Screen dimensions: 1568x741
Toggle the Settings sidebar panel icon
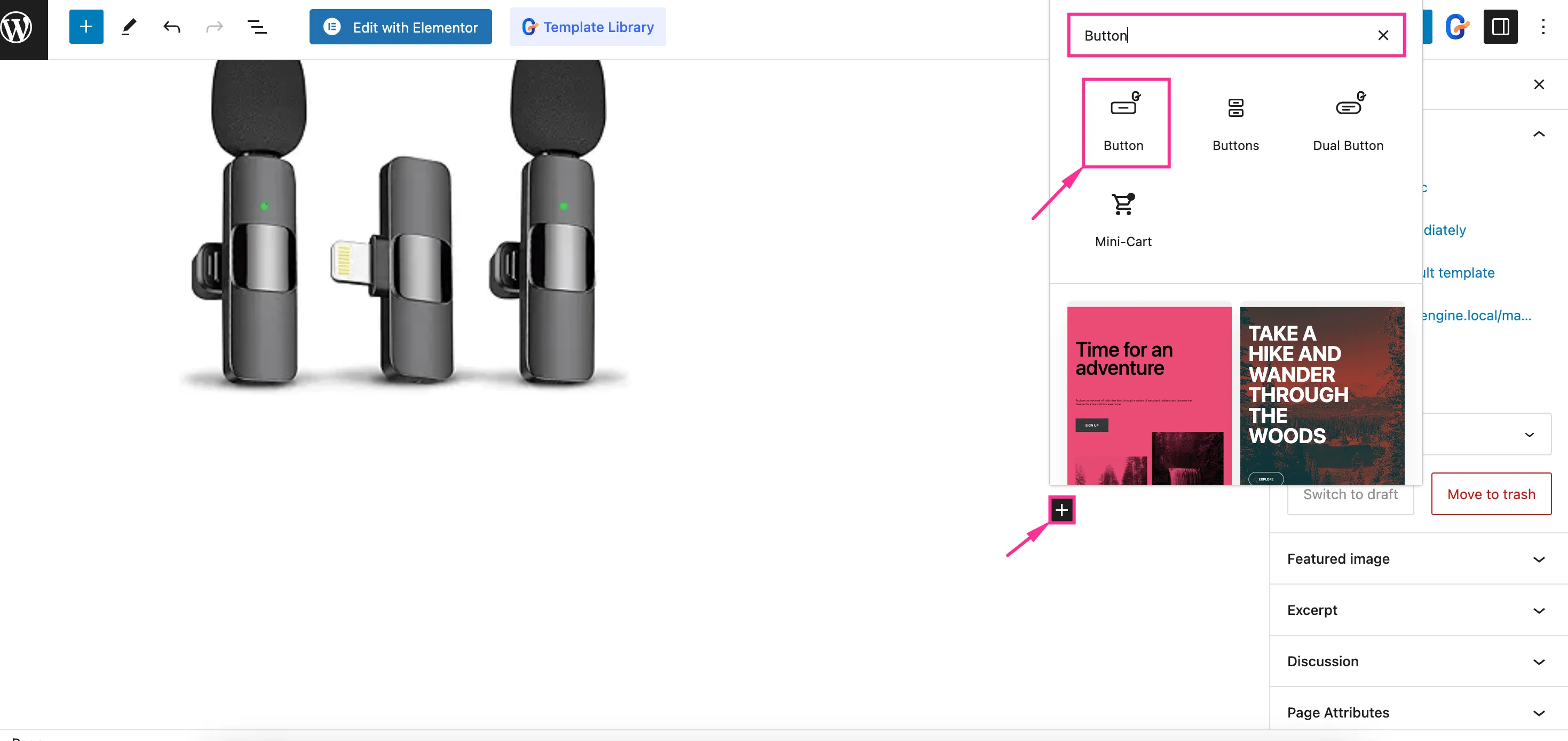1500,27
